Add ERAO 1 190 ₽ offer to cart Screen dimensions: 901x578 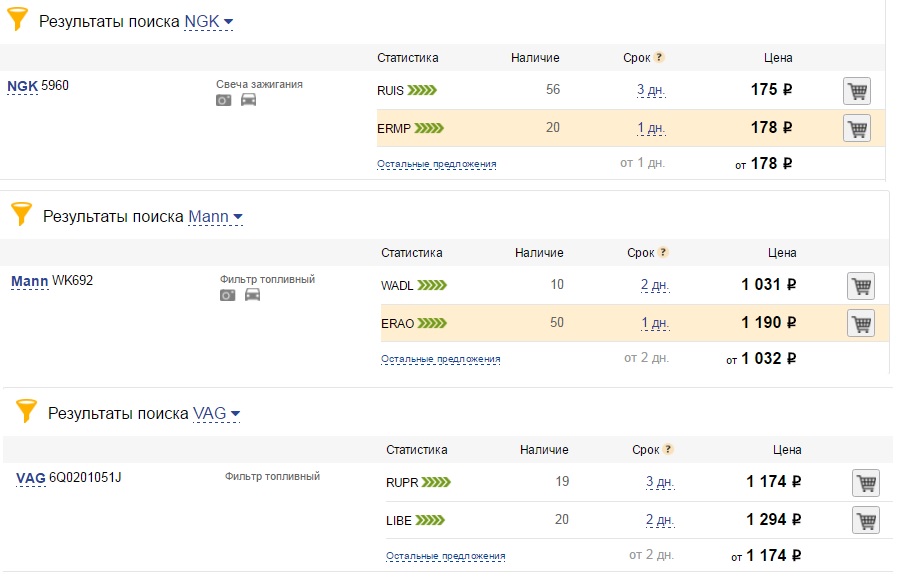[861, 323]
